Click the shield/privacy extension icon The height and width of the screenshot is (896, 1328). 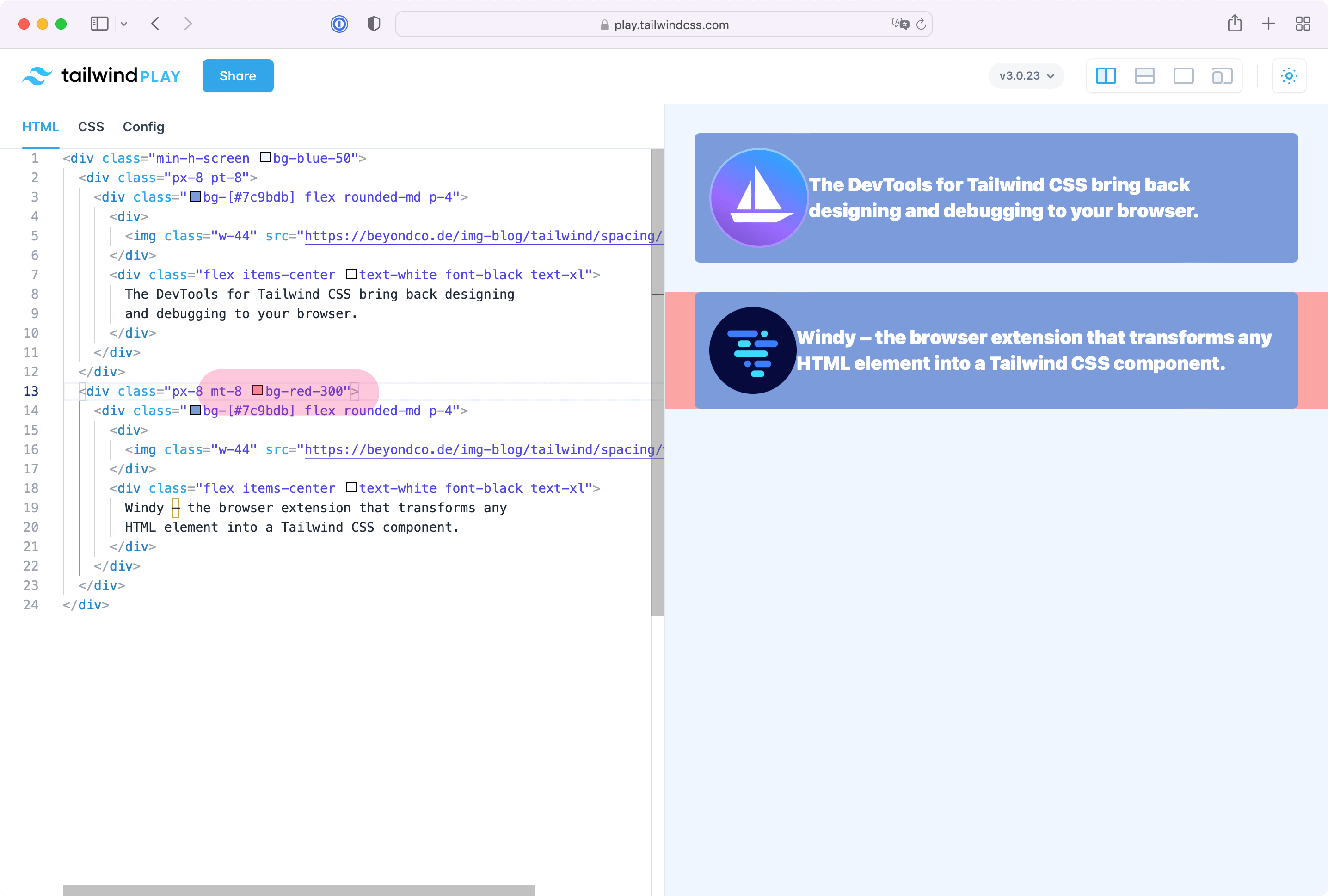(x=374, y=23)
